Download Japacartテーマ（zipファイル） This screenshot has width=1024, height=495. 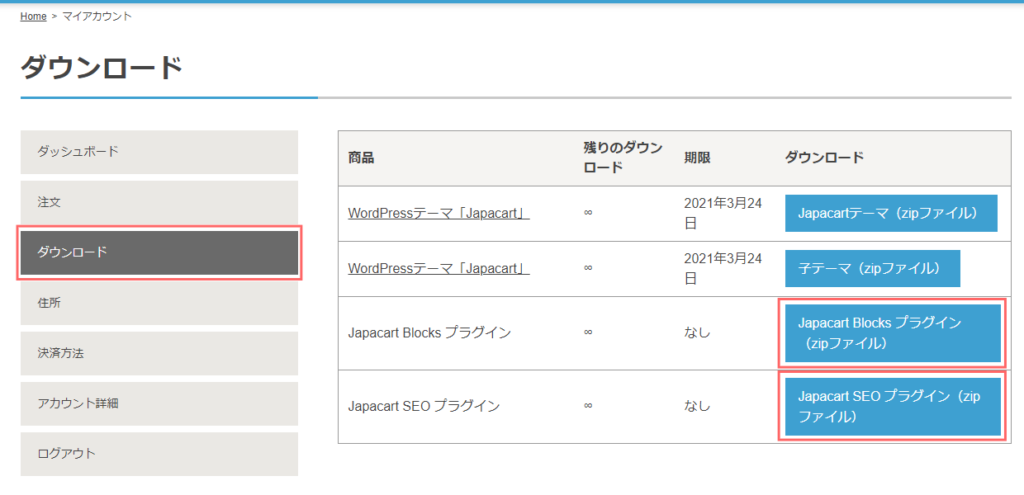pos(891,213)
